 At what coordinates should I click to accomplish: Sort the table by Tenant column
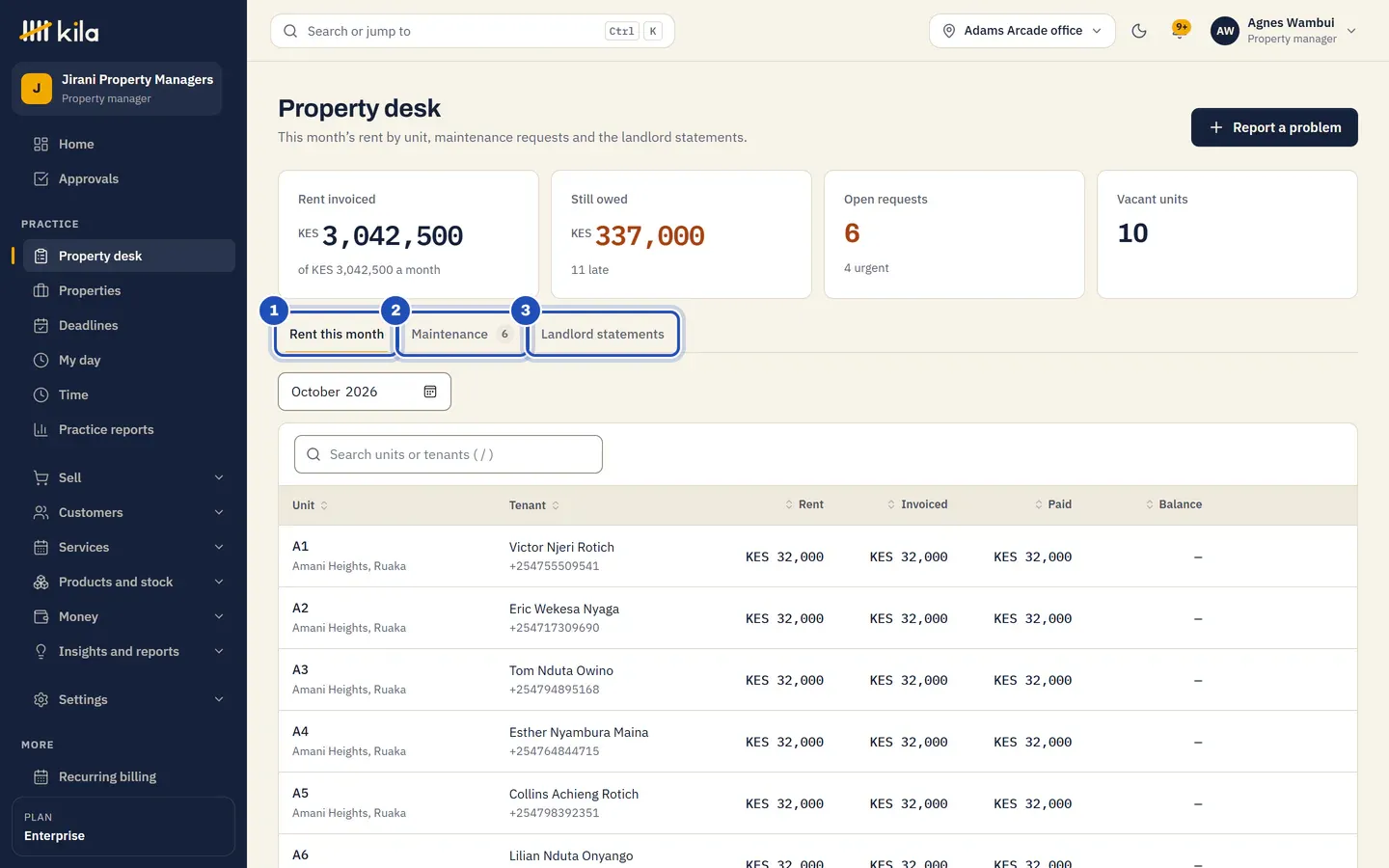point(534,505)
